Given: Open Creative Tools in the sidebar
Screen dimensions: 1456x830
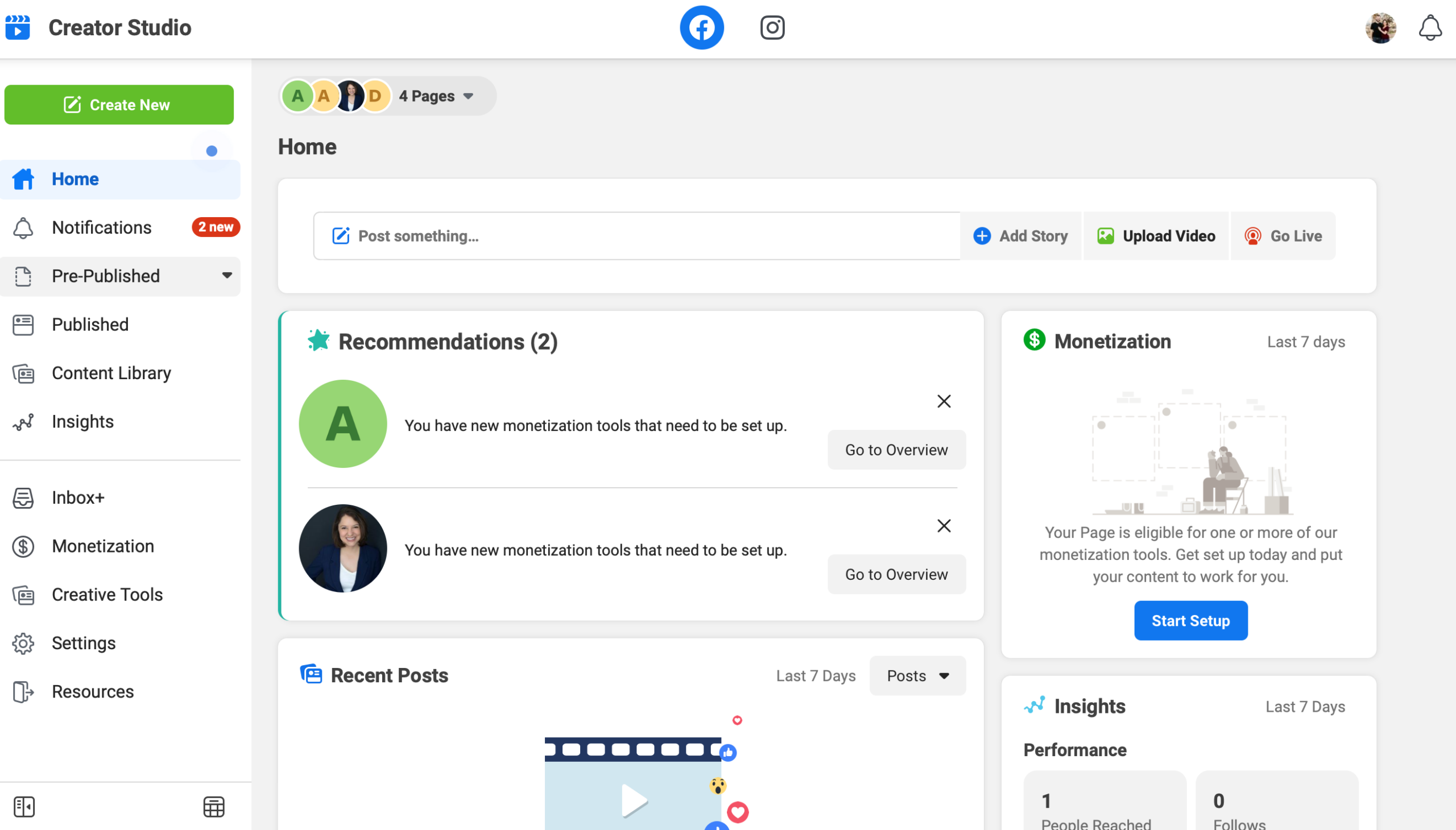Looking at the screenshot, I should click(x=107, y=594).
